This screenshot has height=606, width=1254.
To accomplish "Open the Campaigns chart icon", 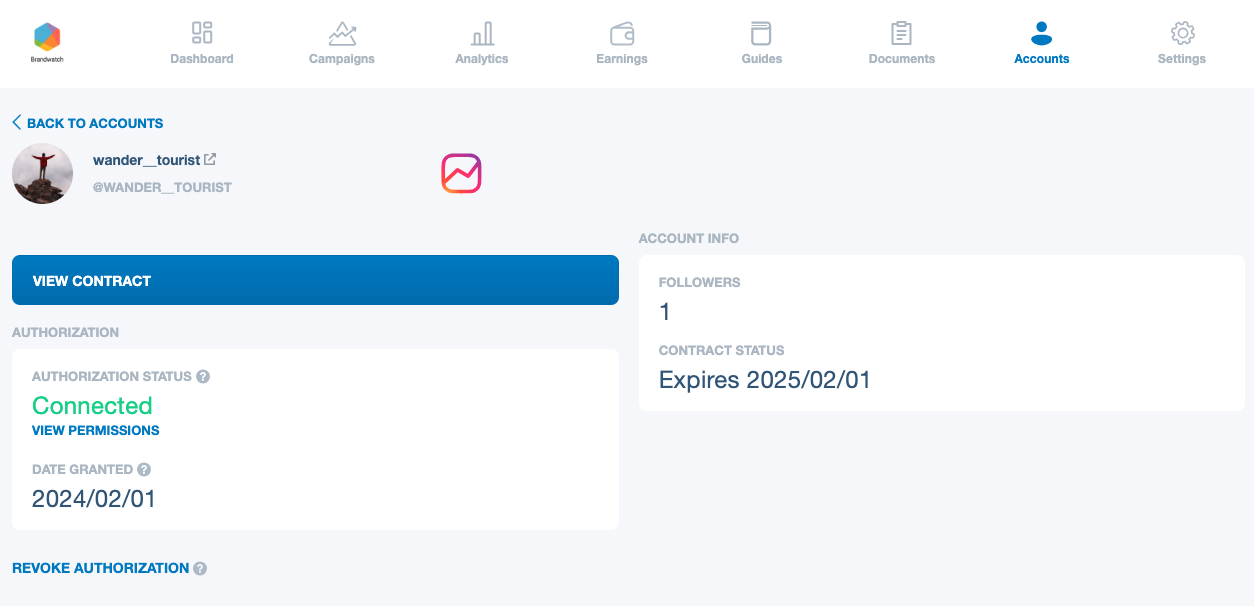I will pos(342,34).
